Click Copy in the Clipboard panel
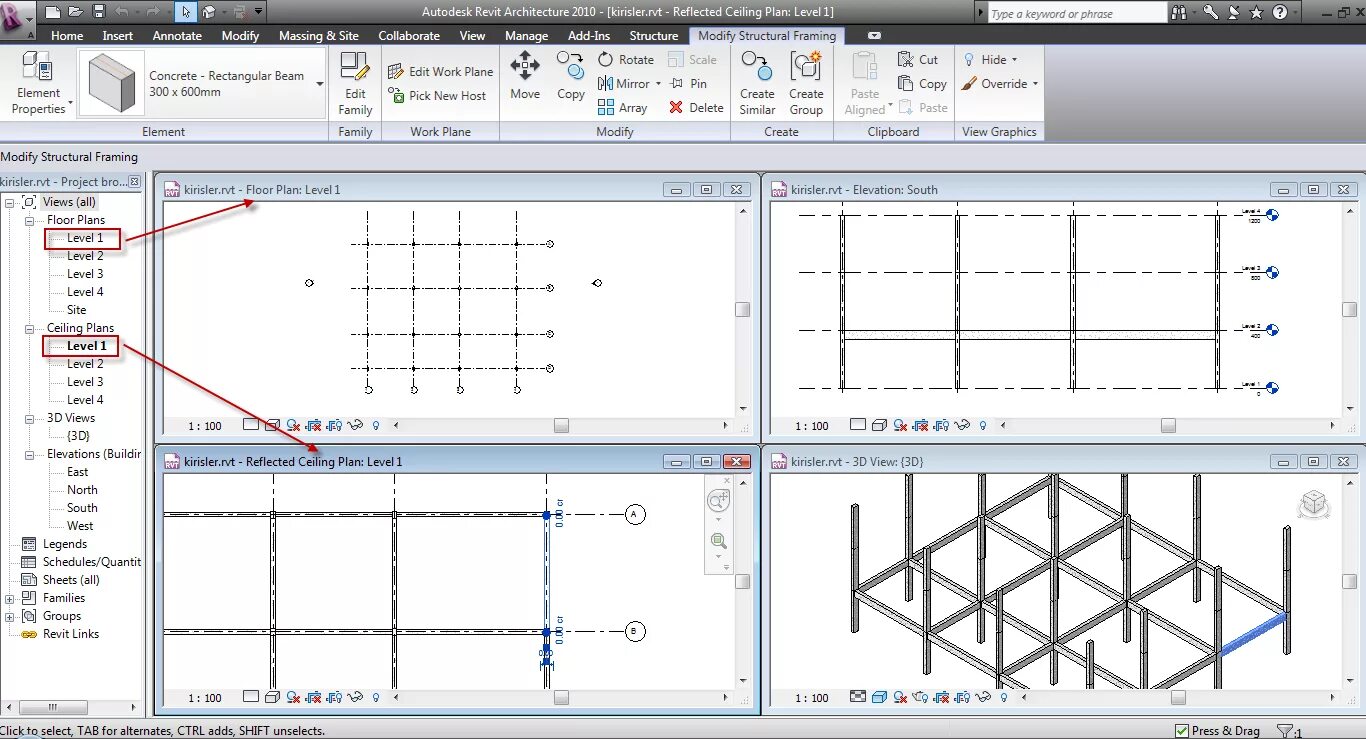The width and height of the screenshot is (1366, 739). tap(922, 84)
